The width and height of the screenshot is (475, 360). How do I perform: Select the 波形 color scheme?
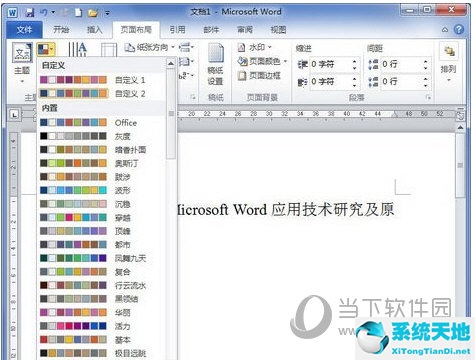(102, 190)
